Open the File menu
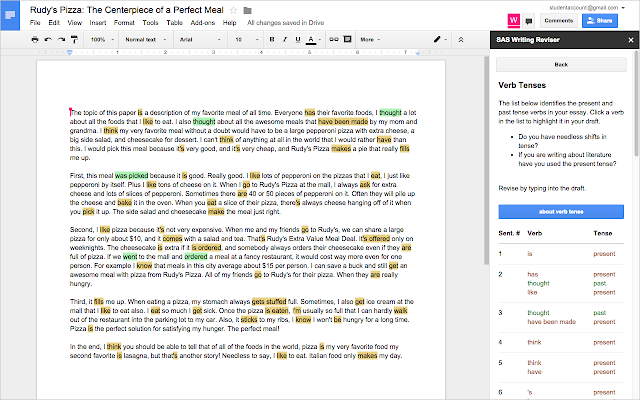 point(35,23)
